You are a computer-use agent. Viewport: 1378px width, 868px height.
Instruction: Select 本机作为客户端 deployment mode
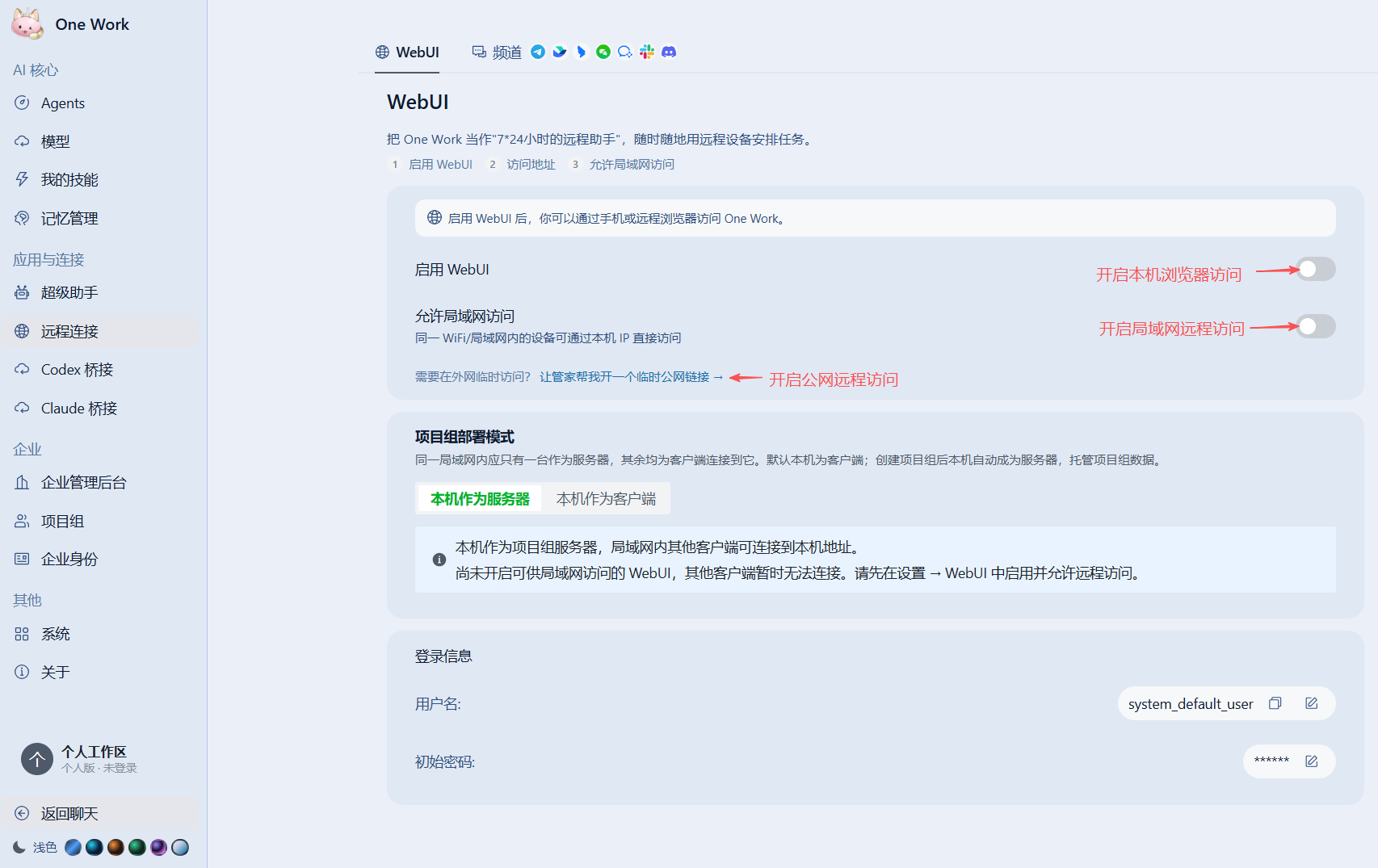click(x=606, y=499)
